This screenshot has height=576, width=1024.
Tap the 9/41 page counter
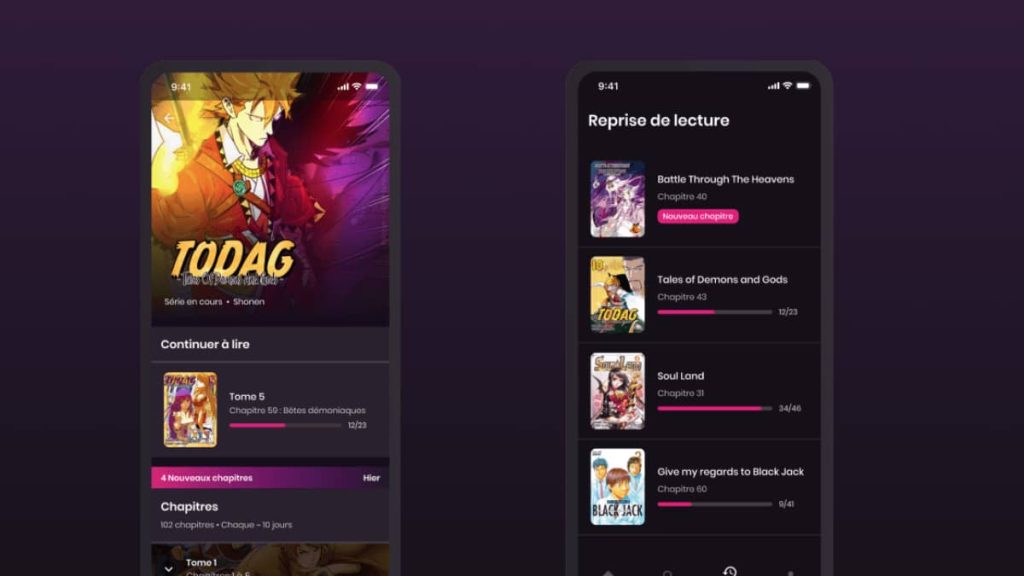786,504
